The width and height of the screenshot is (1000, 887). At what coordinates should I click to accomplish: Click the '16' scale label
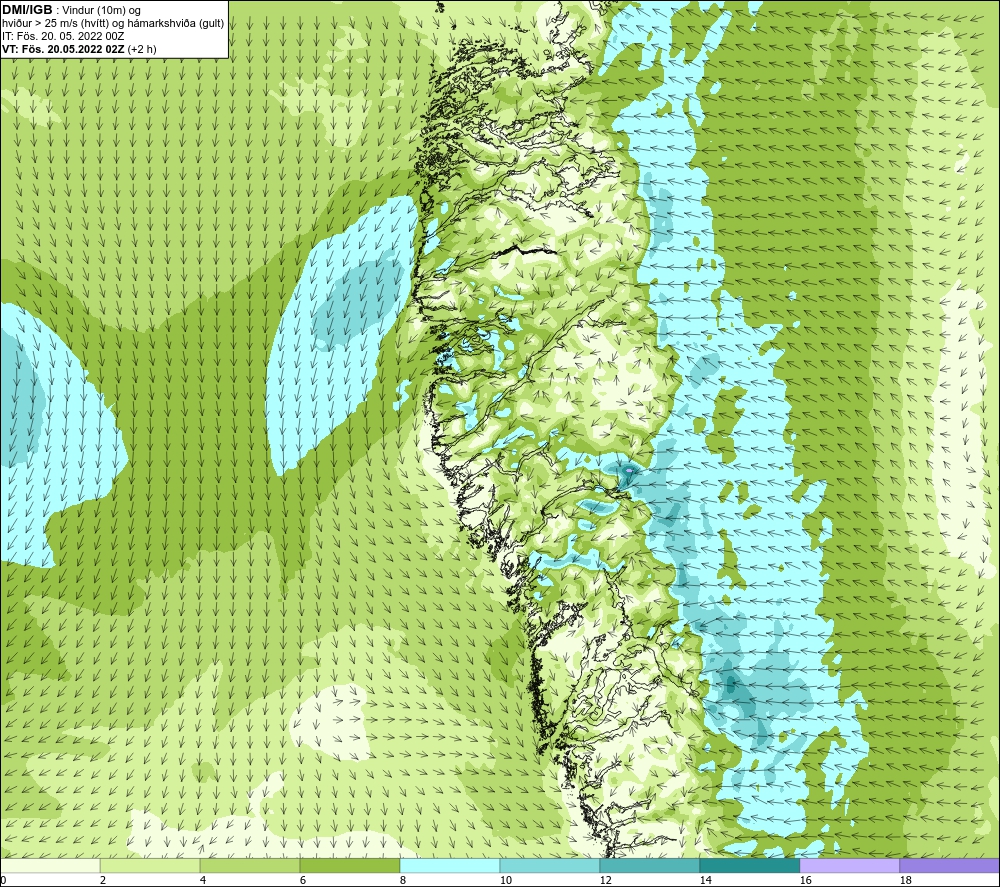pos(805,881)
